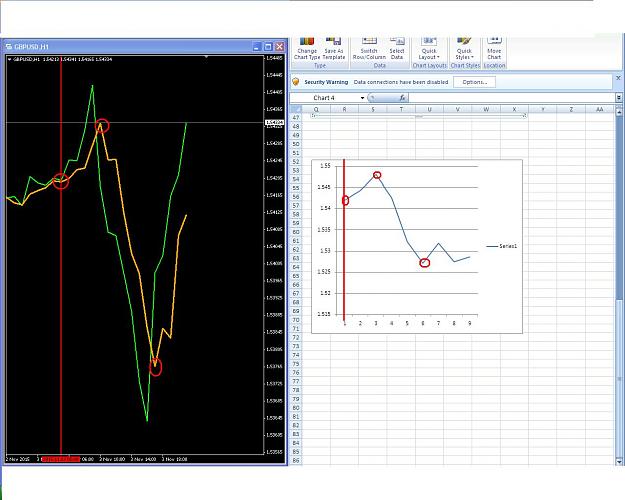The height and width of the screenshot is (500, 625).
Task: Click the chart shift marker triangle
Action: point(206,57)
